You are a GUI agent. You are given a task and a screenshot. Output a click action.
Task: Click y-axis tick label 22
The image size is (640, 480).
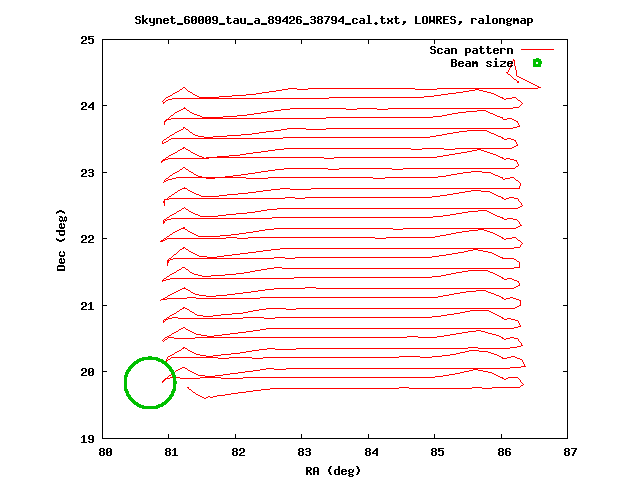click(87, 239)
